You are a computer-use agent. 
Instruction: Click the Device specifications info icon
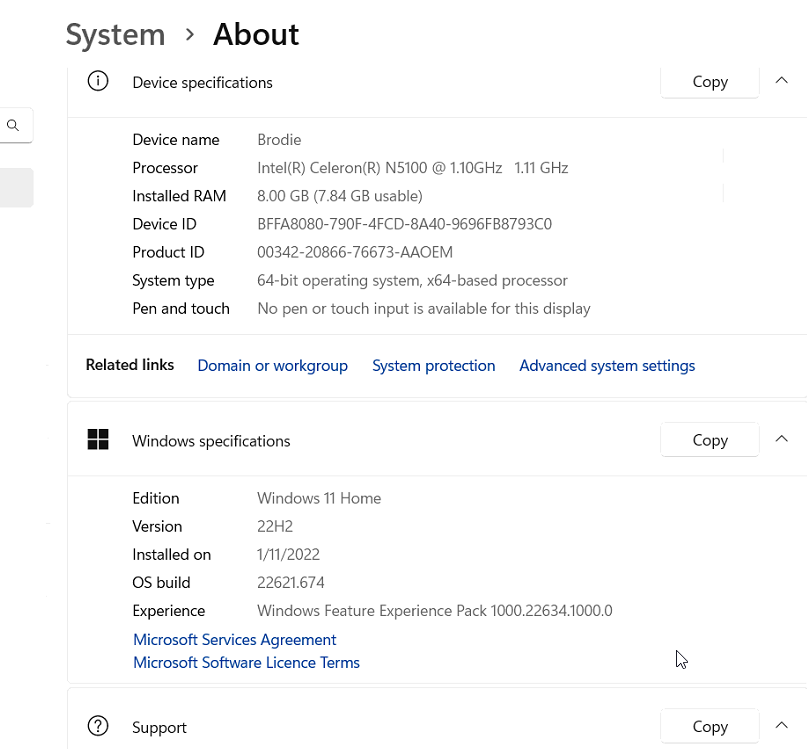(x=98, y=81)
